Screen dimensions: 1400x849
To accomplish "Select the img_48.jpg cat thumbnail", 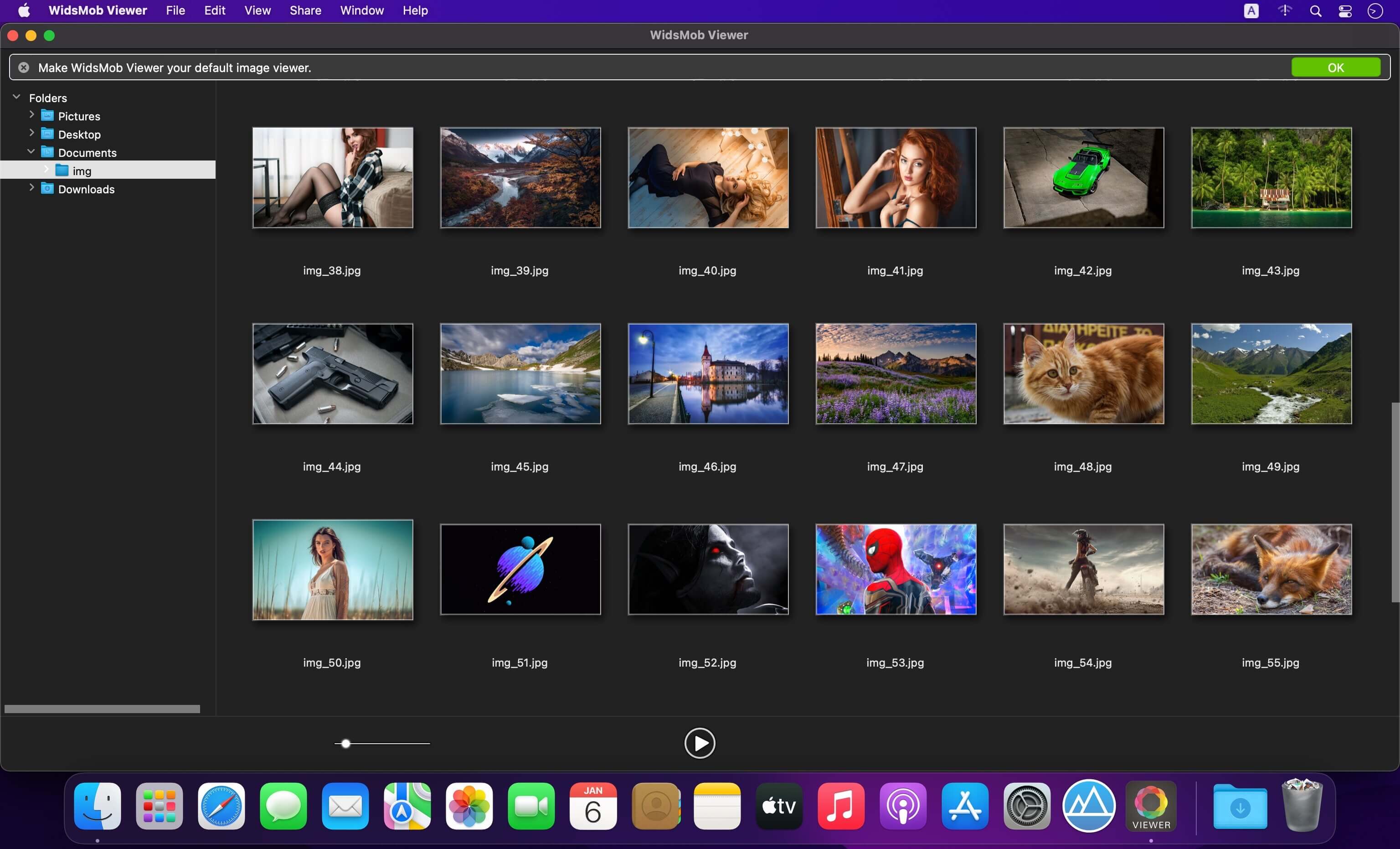I will (1083, 373).
